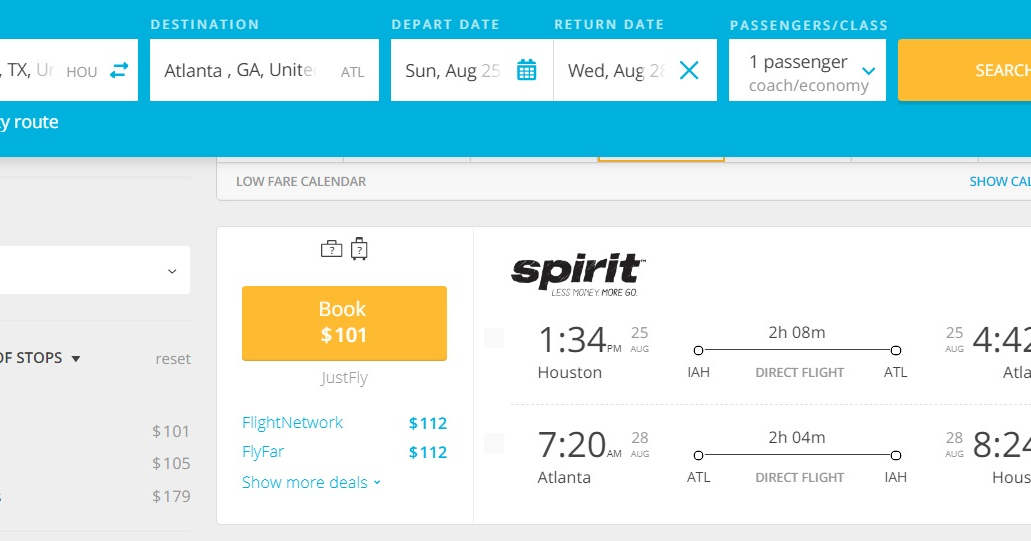Click the carry-on bag info icon
Viewport: 1031px width, 541px height.
(331, 249)
